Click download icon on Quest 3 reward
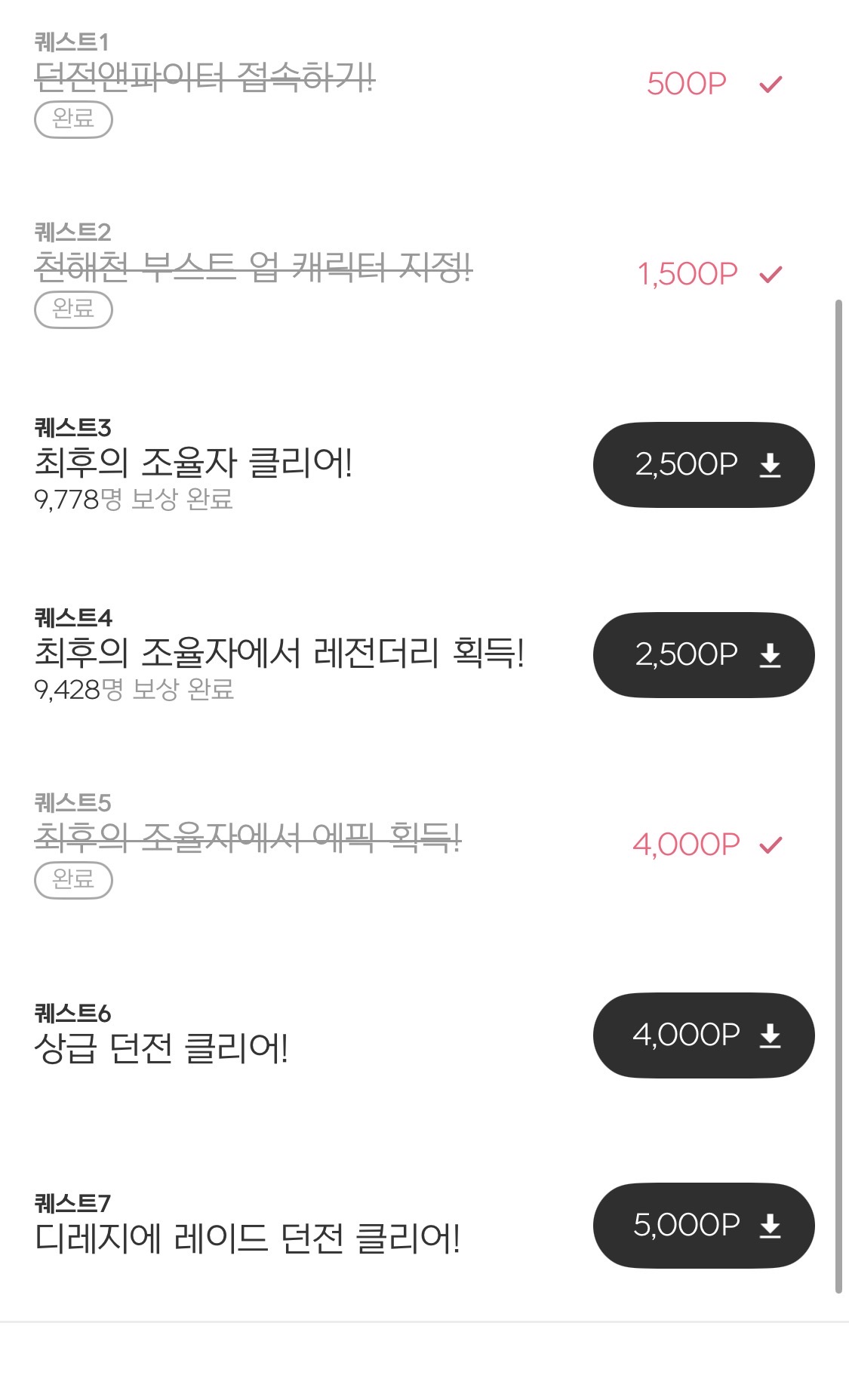The image size is (849, 1400). point(770,466)
